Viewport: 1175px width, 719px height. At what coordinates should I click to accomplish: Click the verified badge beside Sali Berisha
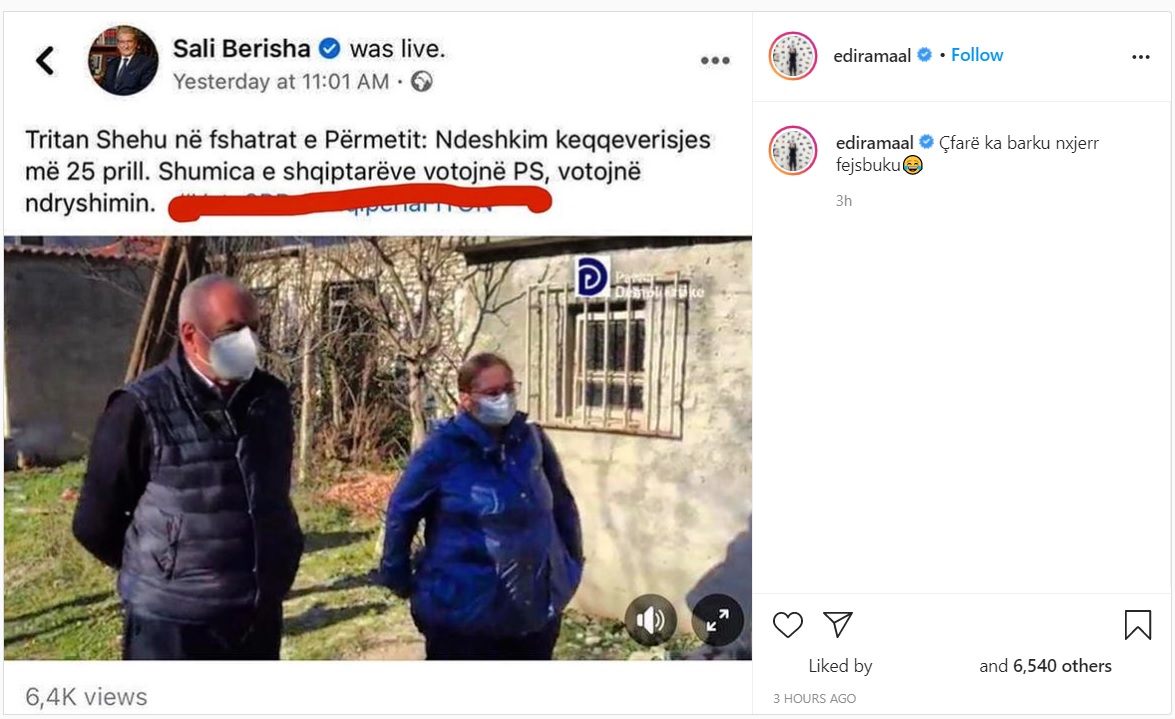pyautogui.click(x=330, y=49)
